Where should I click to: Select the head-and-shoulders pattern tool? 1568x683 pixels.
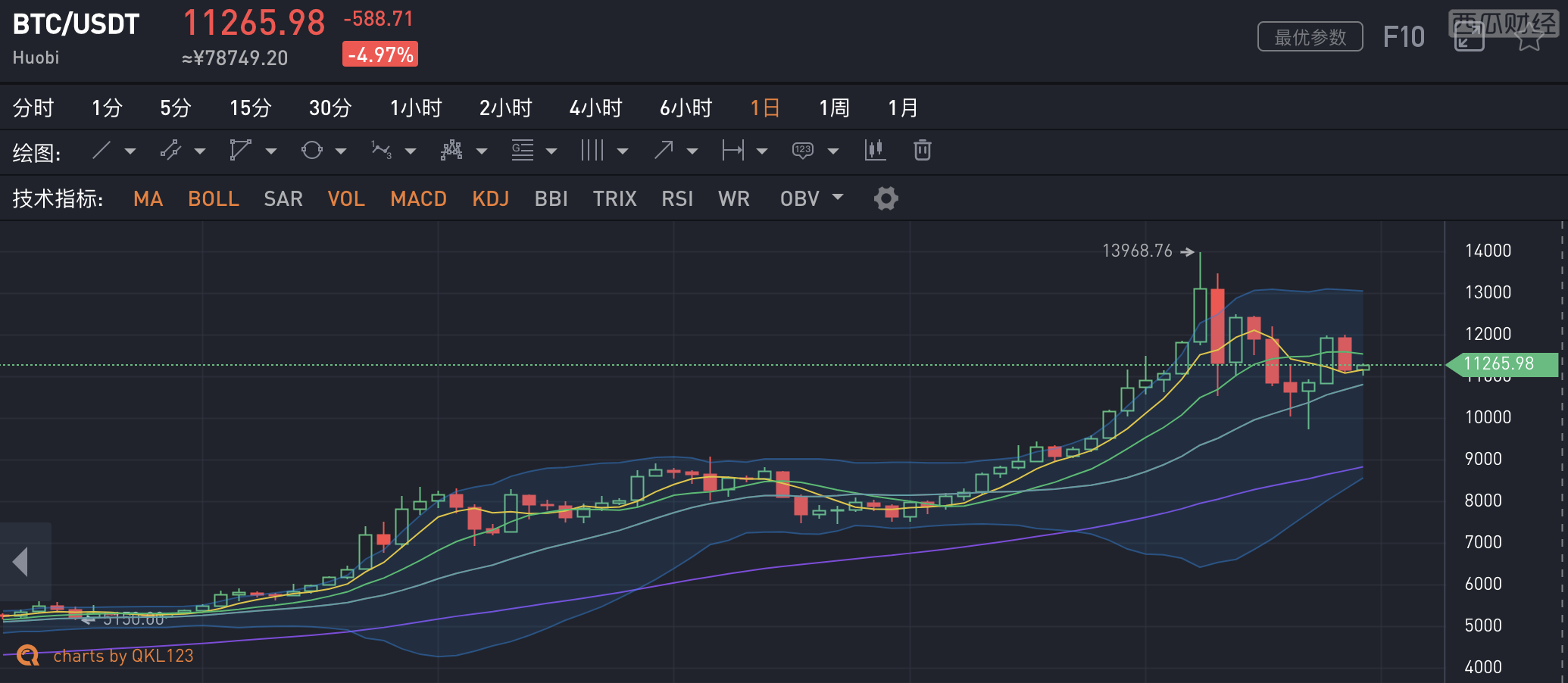click(x=451, y=150)
